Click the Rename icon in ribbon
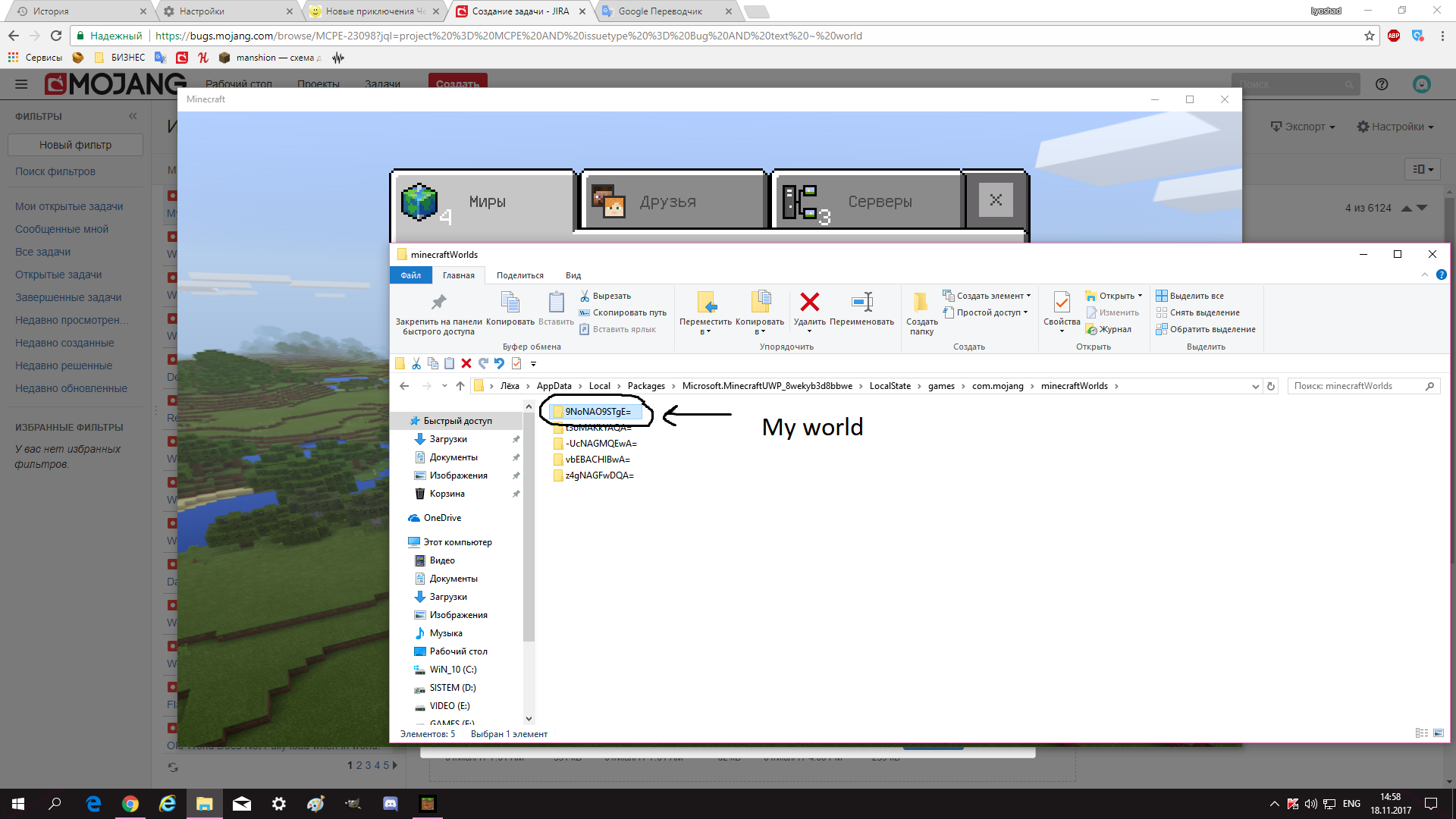This screenshot has width=1456, height=819. click(862, 303)
